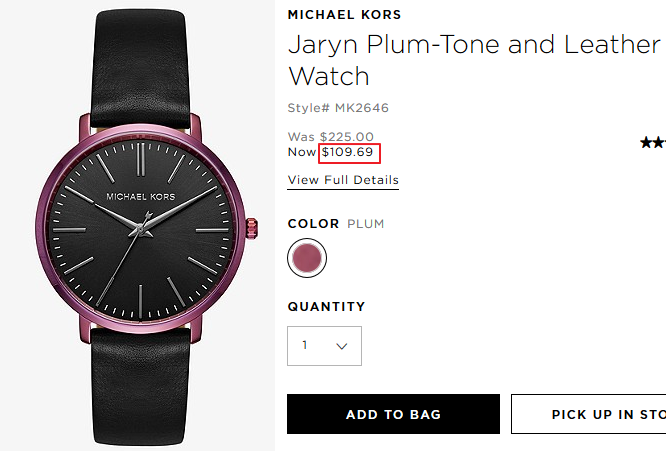Expand the quantity dropdown chevron
This screenshot has width=666, height=451.
point(342,346)
